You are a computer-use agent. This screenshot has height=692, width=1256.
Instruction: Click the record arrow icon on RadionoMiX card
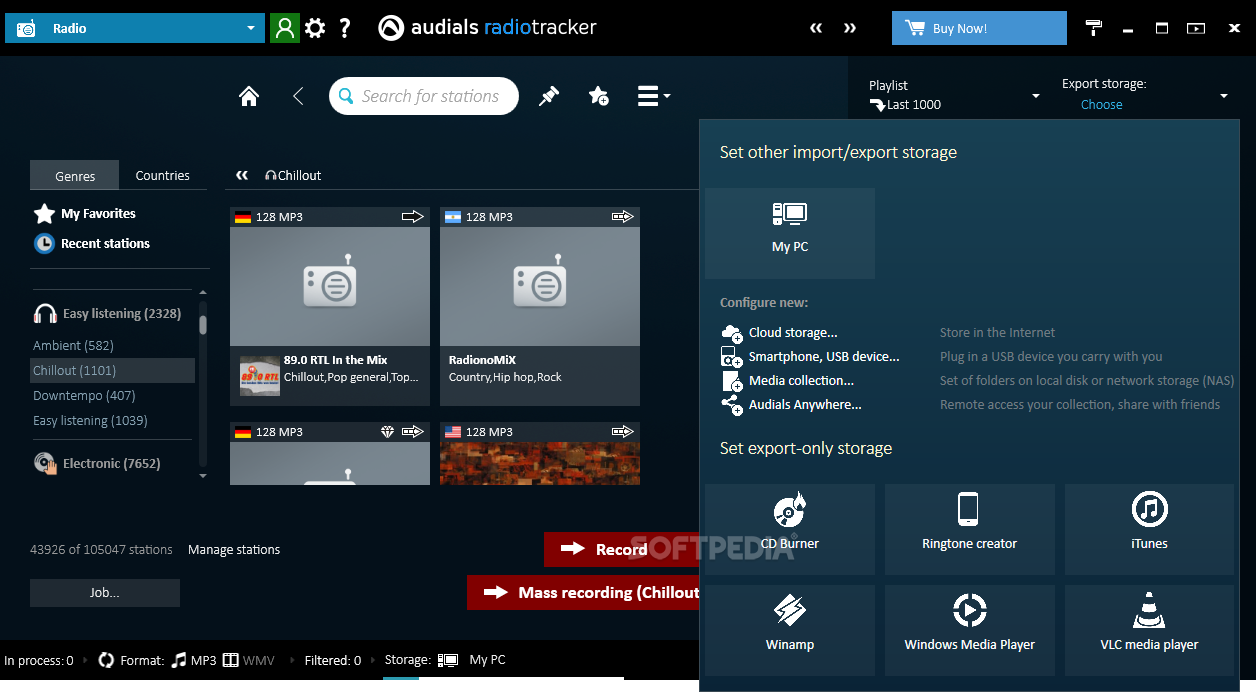pyautogui.click(x=623, y=216)
